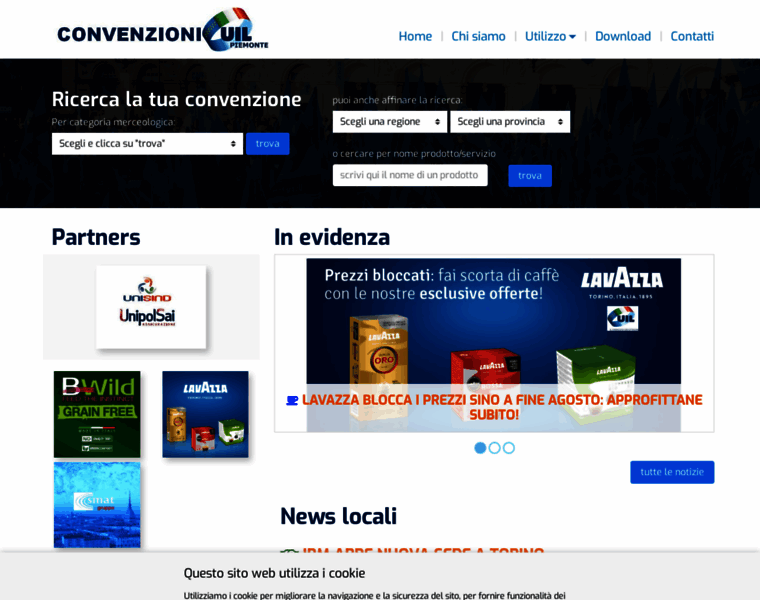Open the Smat gruppo partner tile
Image resolution: width=760 pixels, height=600 pixels.
tap(97, 505)
